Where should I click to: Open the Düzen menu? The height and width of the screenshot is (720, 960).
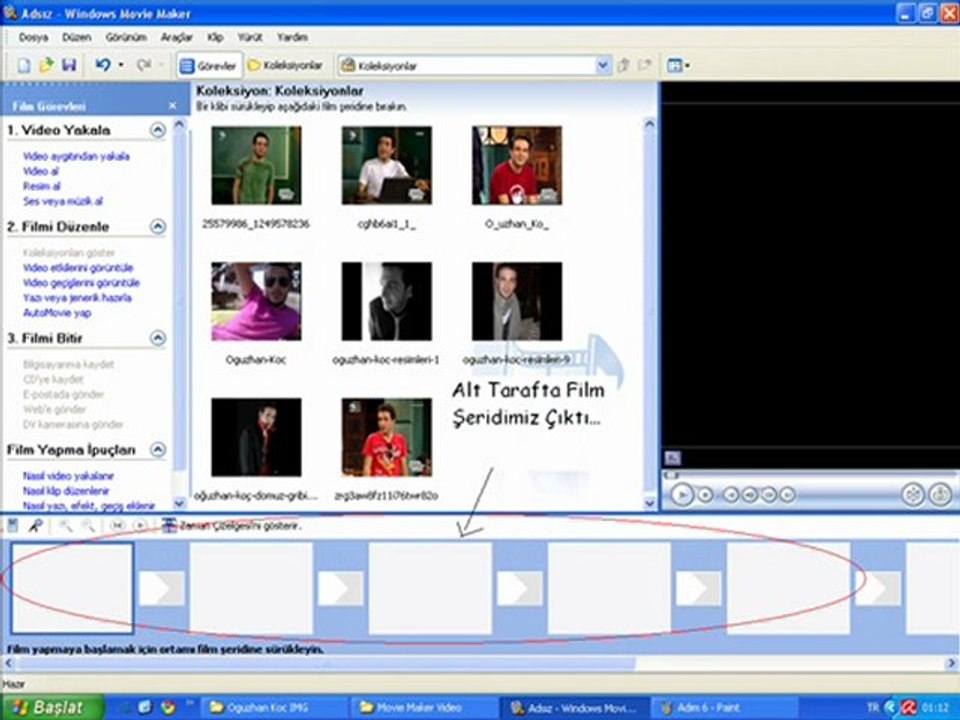[x=77, y=37]
